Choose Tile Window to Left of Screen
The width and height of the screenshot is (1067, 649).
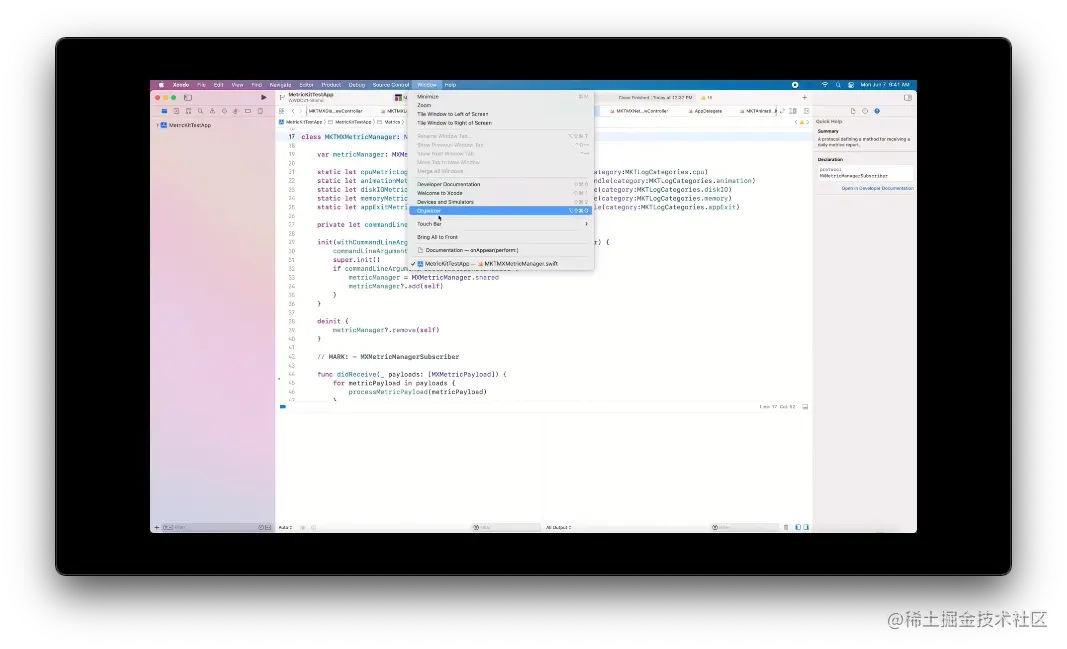pos(500,114)
